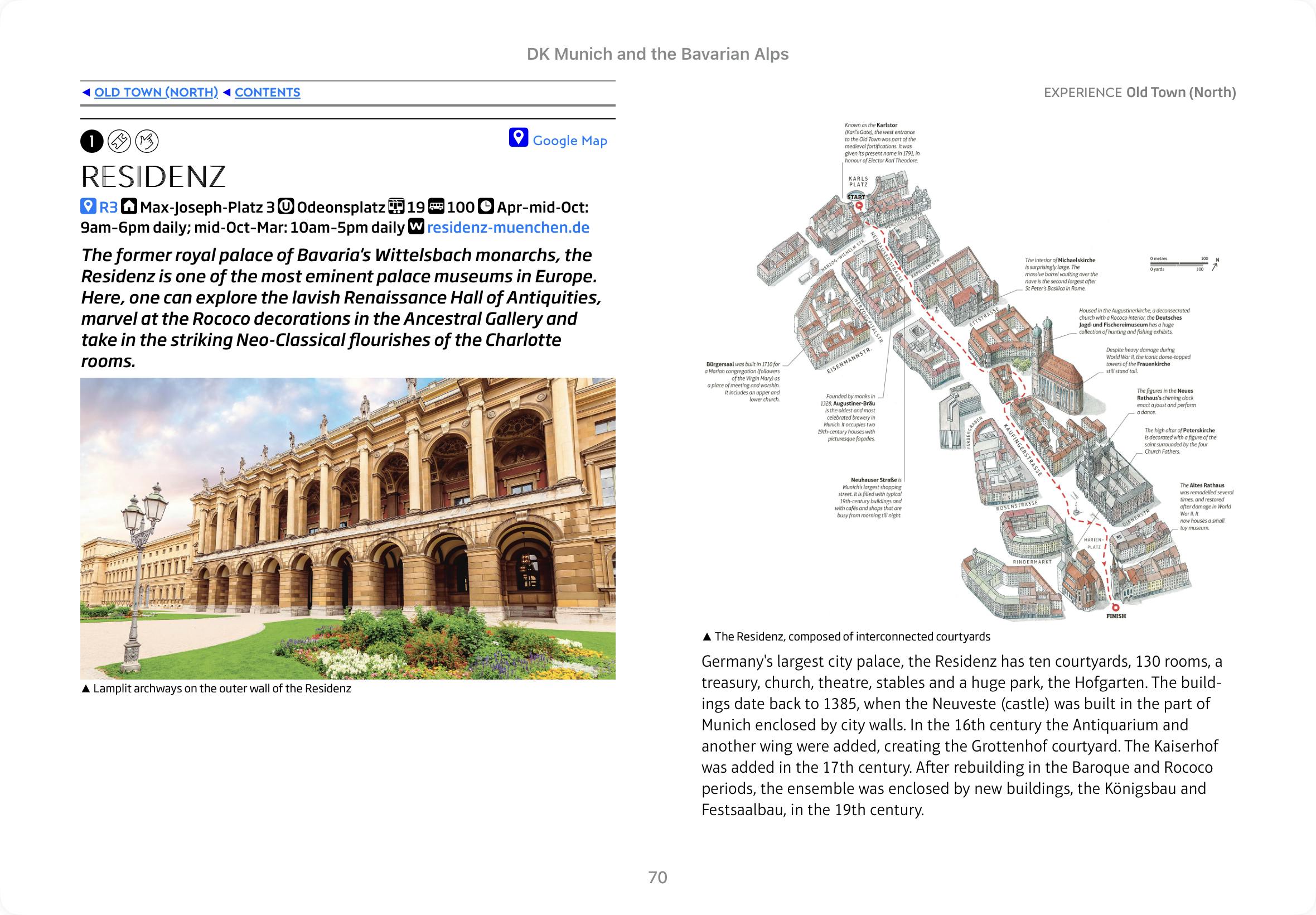Viewport: 1316px width, 915px height.
Task: Click the blue Google Map pin icon
Action: [x=518, y=138]
